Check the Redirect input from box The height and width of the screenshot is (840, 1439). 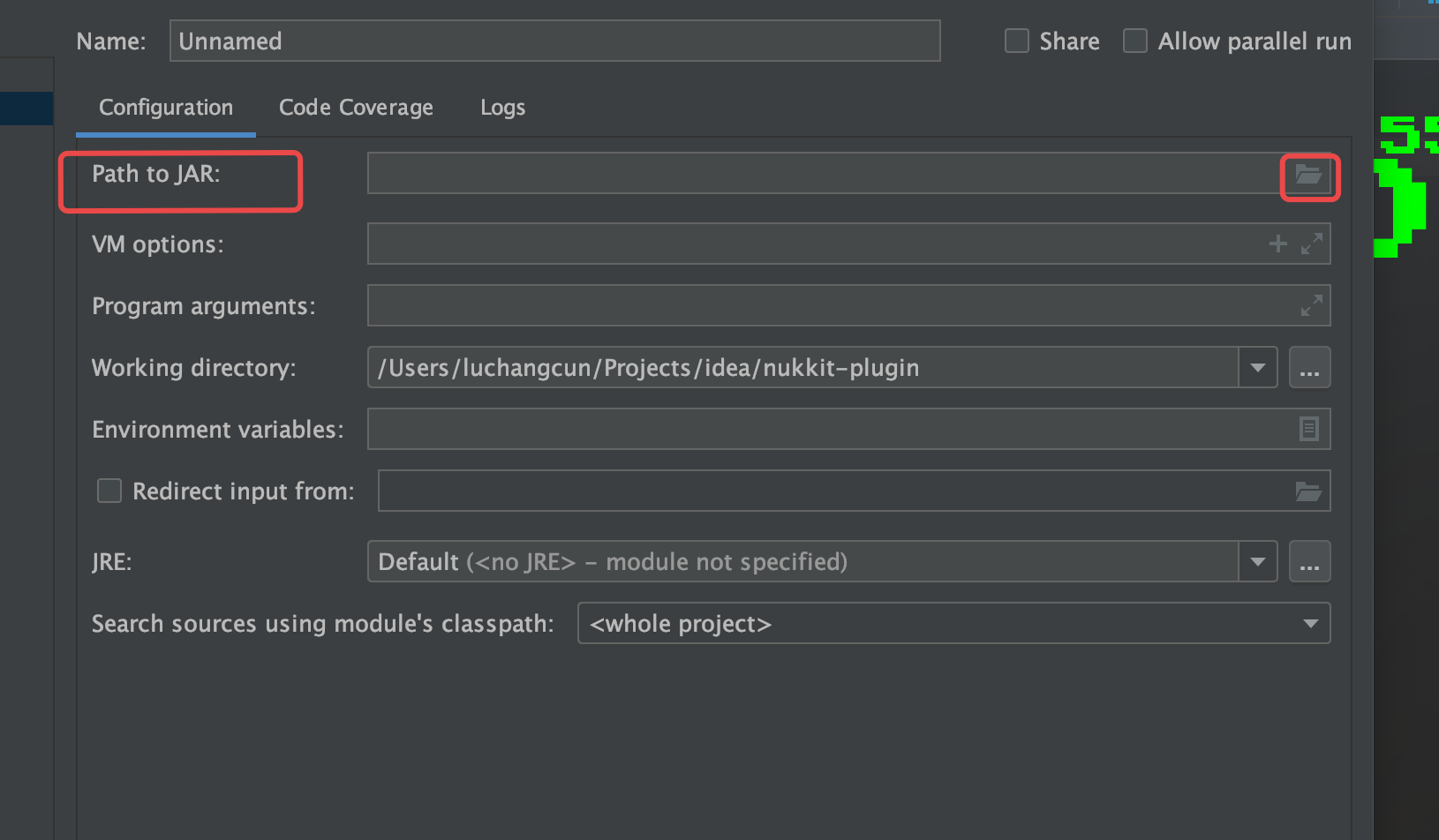pos(109,491)
